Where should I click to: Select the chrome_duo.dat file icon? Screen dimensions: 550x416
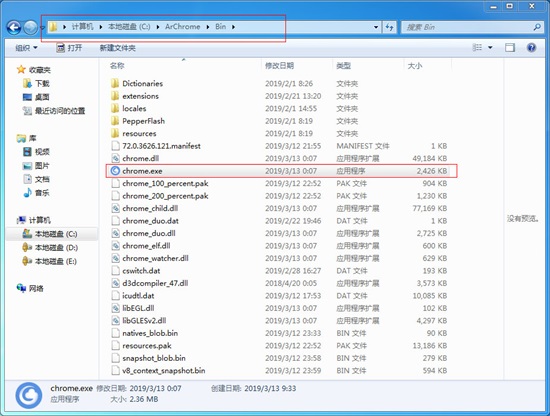point(115,221)
